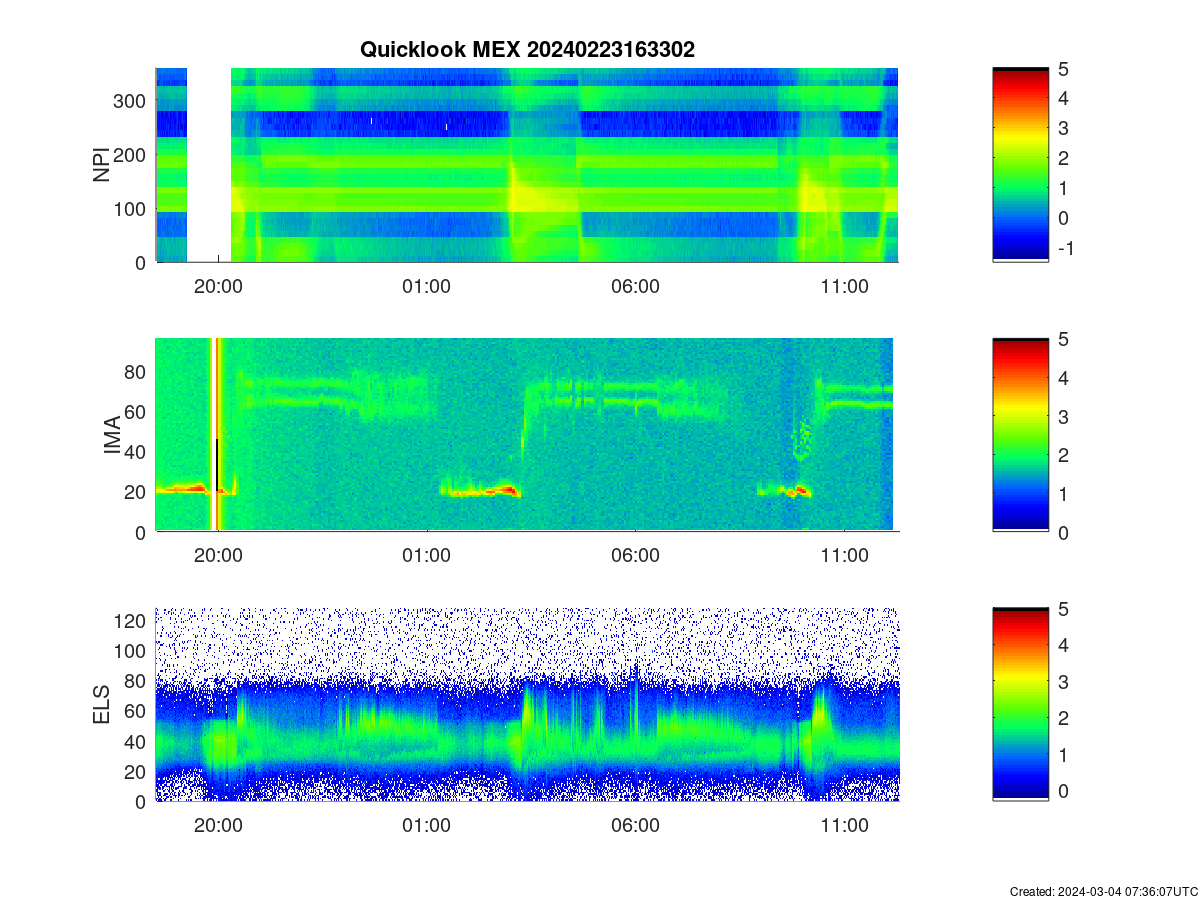This screenshot has height=900, width=1200.
Task: Click the 4 label on ELS colorbar
Action: [x=1062, y=646]
